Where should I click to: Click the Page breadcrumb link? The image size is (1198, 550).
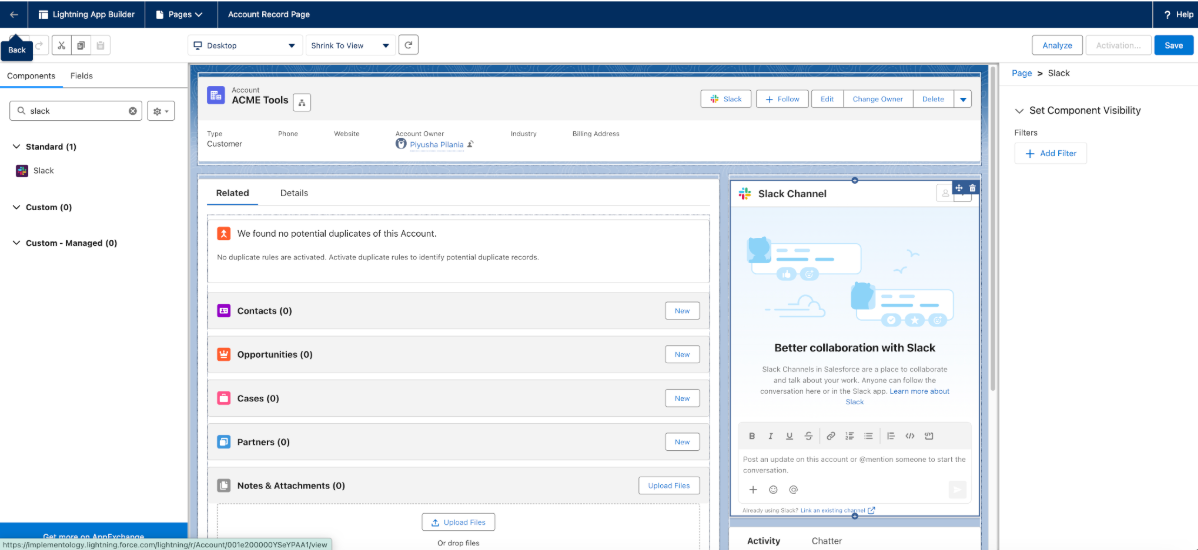coord(1022,73)
